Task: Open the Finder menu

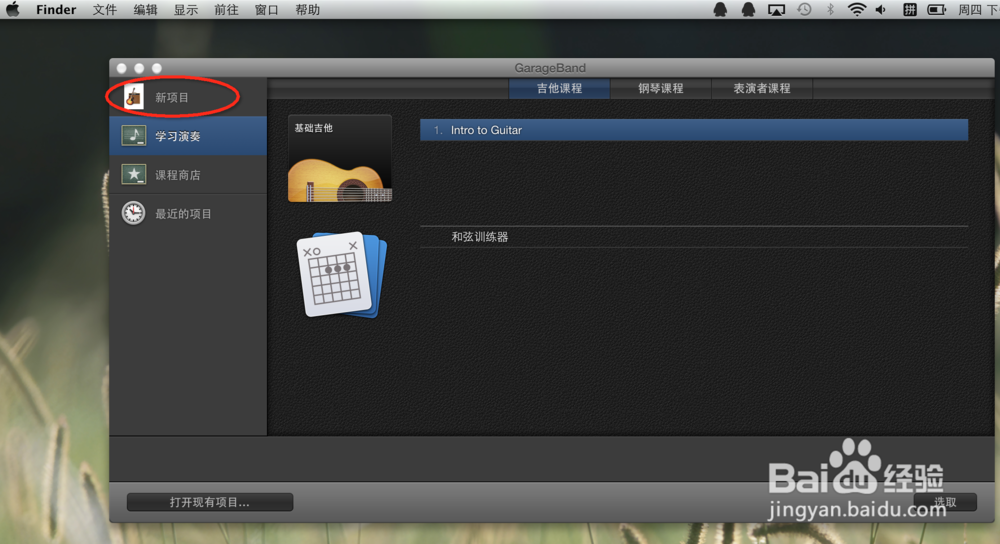Action: click(56, 10)
